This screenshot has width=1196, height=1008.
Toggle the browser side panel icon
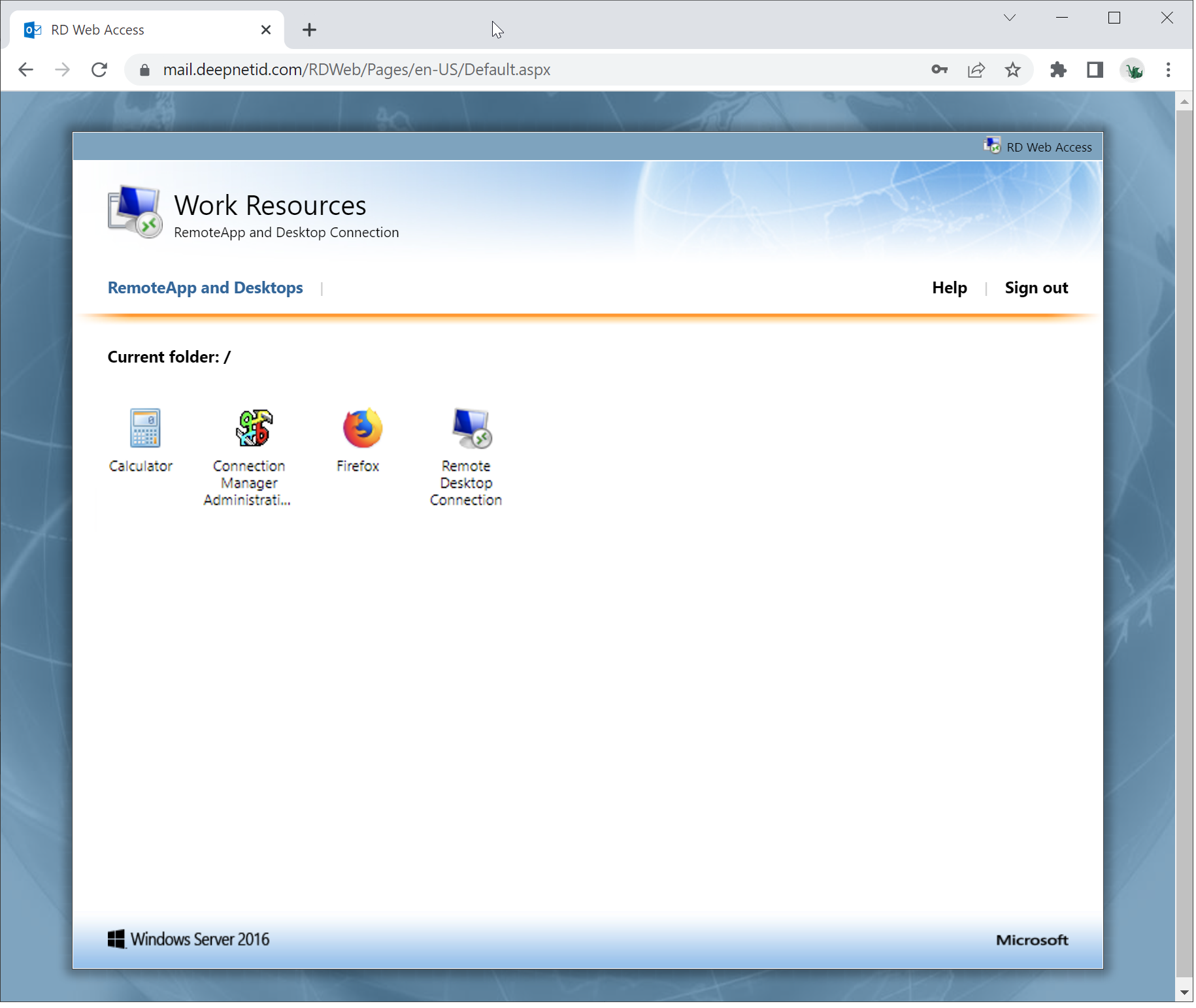pos(1095,70)
